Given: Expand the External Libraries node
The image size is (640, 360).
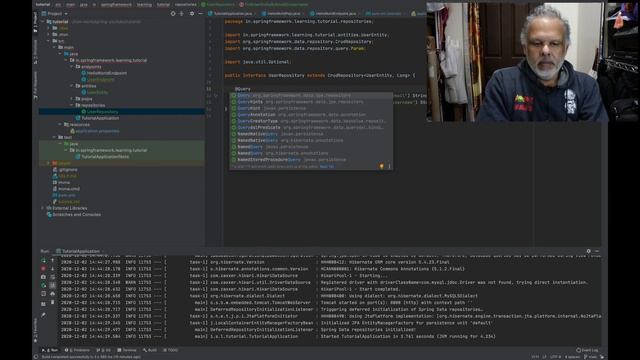Looking at the screenshot, I should [x=43, y=208].
